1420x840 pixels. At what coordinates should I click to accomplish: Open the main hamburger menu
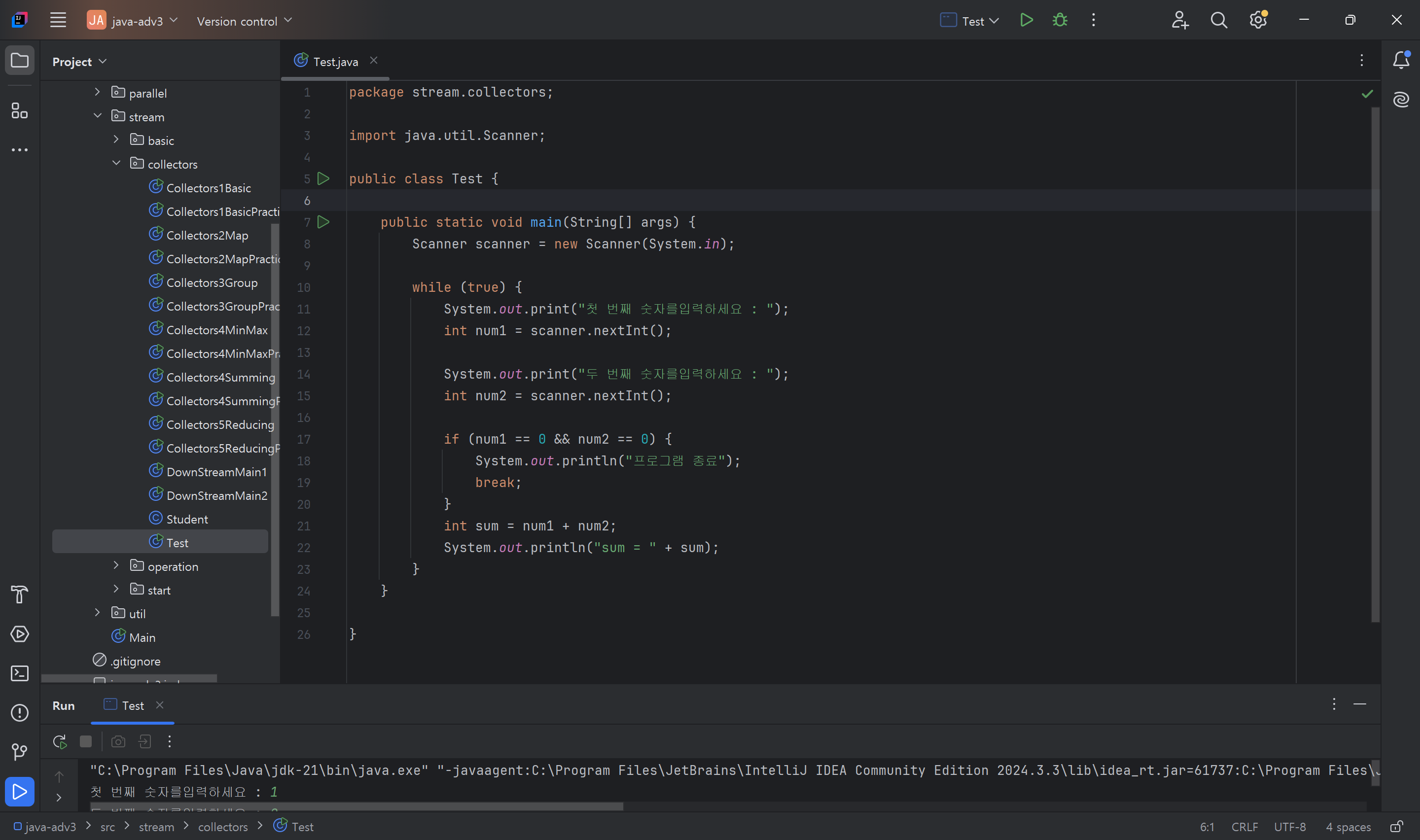(x=58, y=20)
